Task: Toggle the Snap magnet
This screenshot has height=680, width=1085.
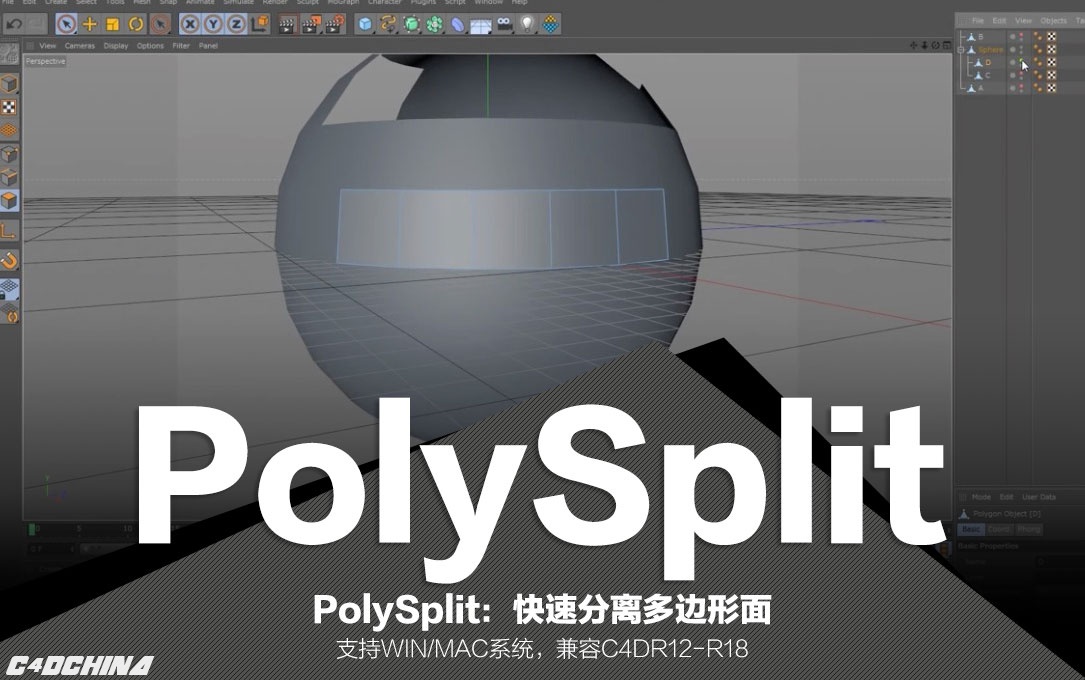Action: (x=9, y=260)
